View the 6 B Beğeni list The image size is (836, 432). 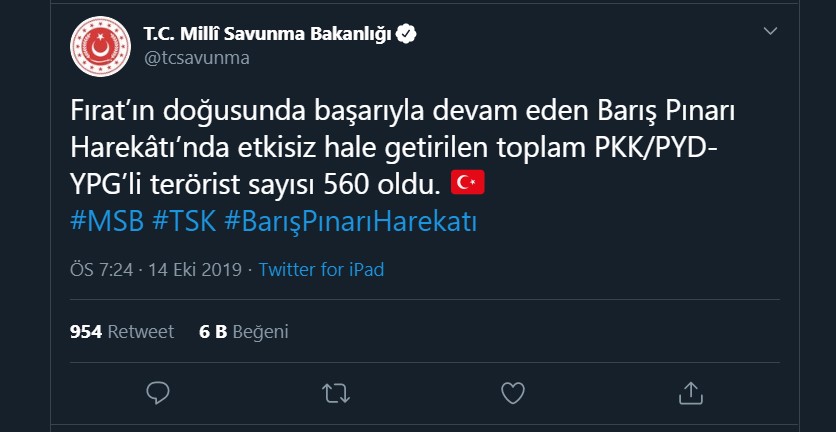(244, 332)
